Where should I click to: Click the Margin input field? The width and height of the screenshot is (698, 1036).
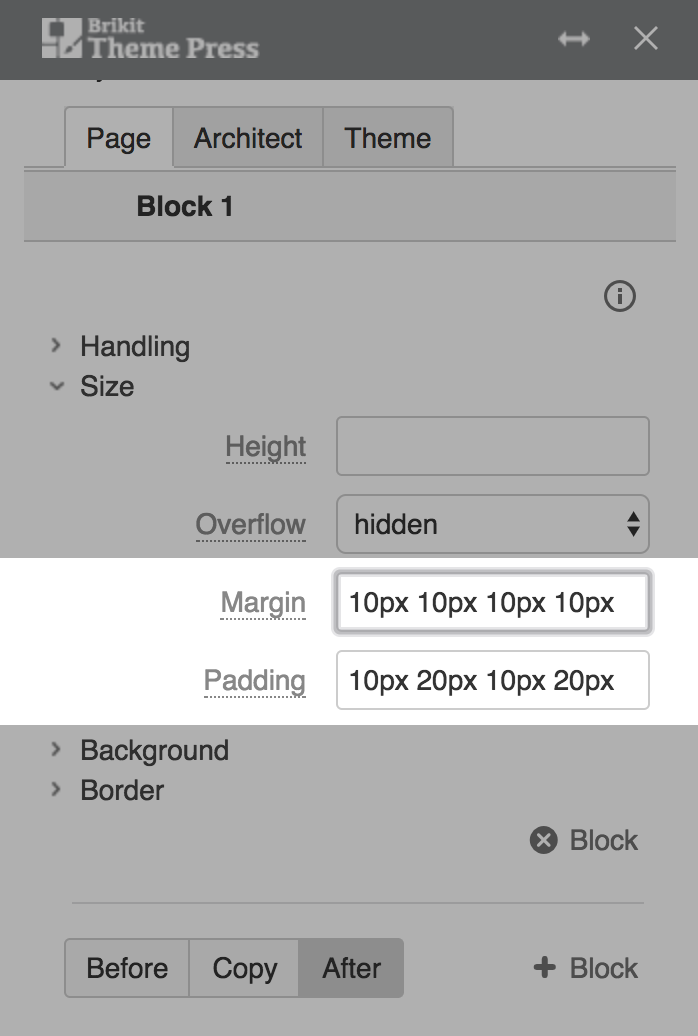pyautogui.click(x=493, y=603)
